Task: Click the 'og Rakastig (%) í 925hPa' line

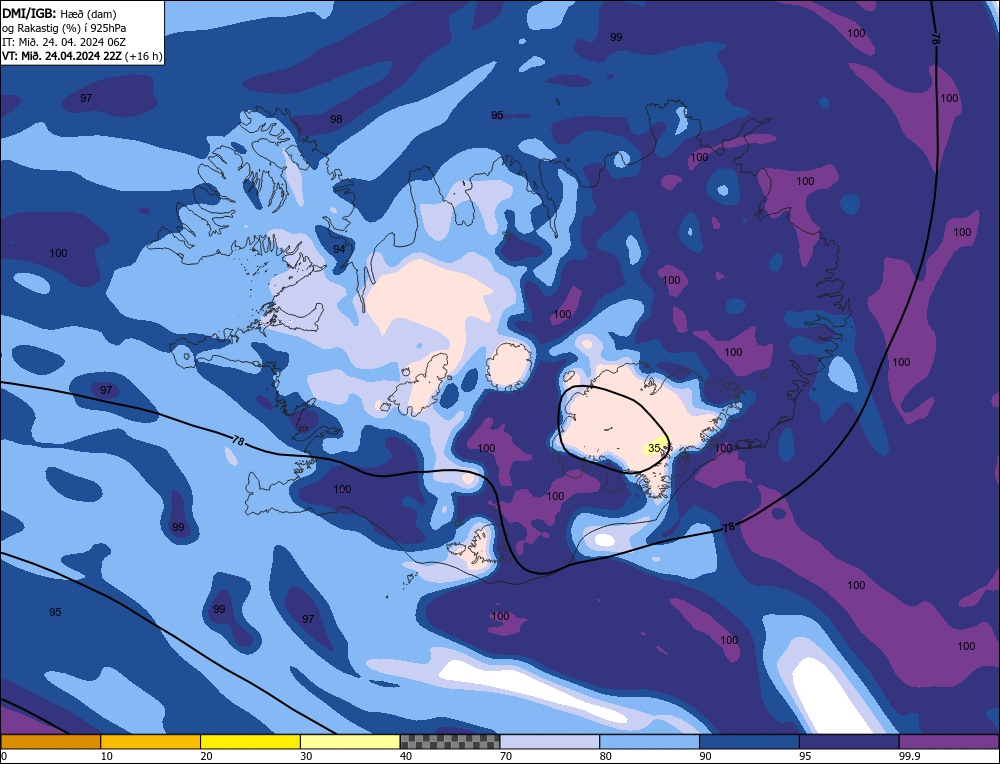Action: click(64, 28)
